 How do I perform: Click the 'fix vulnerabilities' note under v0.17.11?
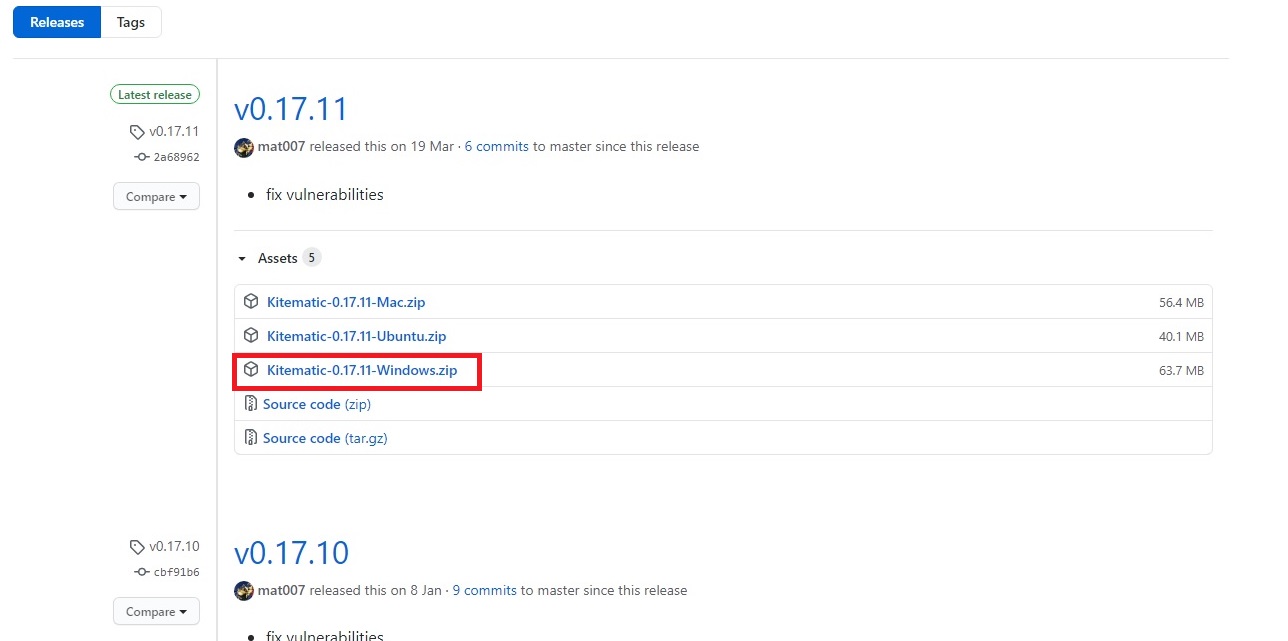click(x=325, y=194)
